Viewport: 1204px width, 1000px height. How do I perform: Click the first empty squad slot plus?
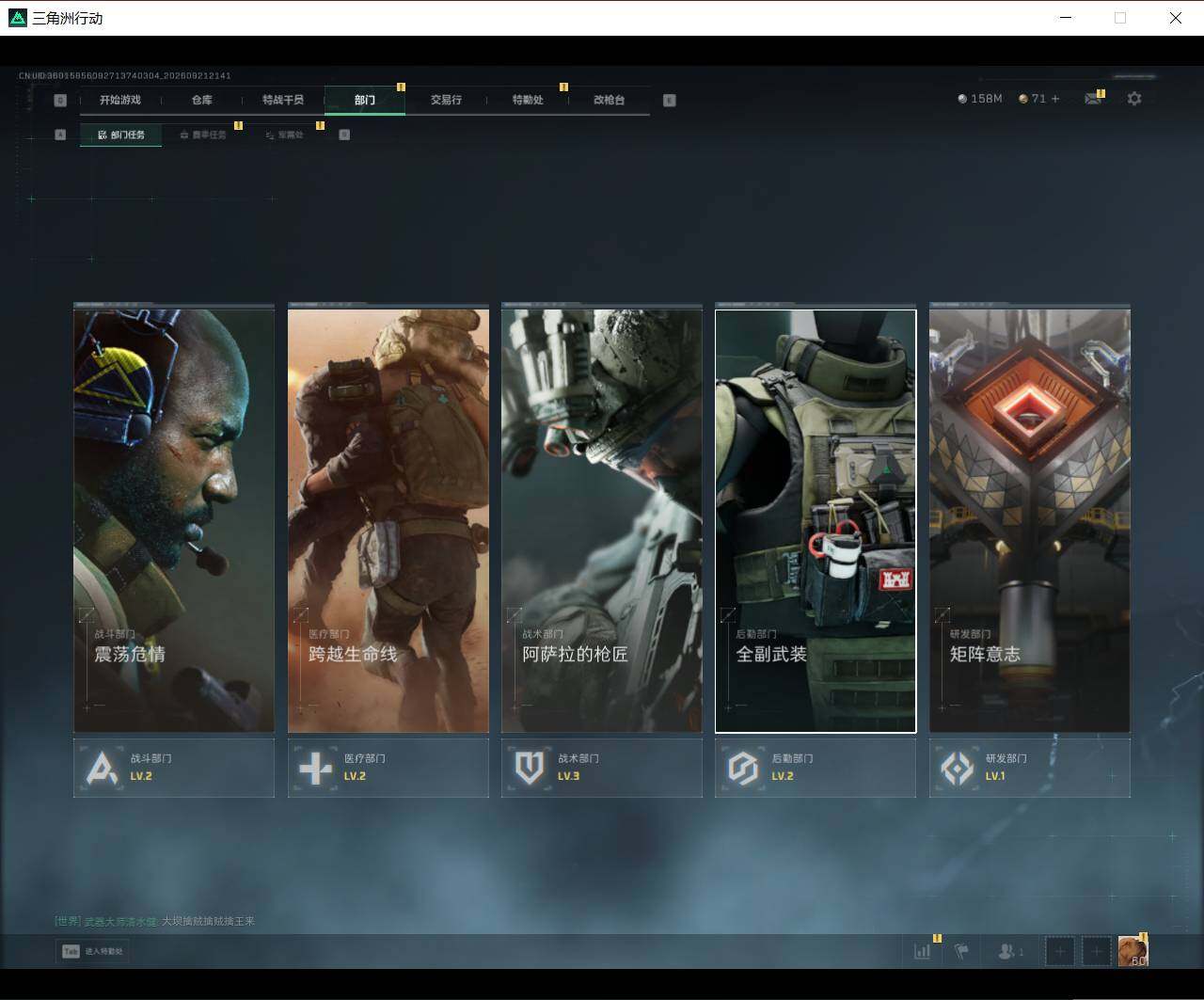pos(1060,951)
